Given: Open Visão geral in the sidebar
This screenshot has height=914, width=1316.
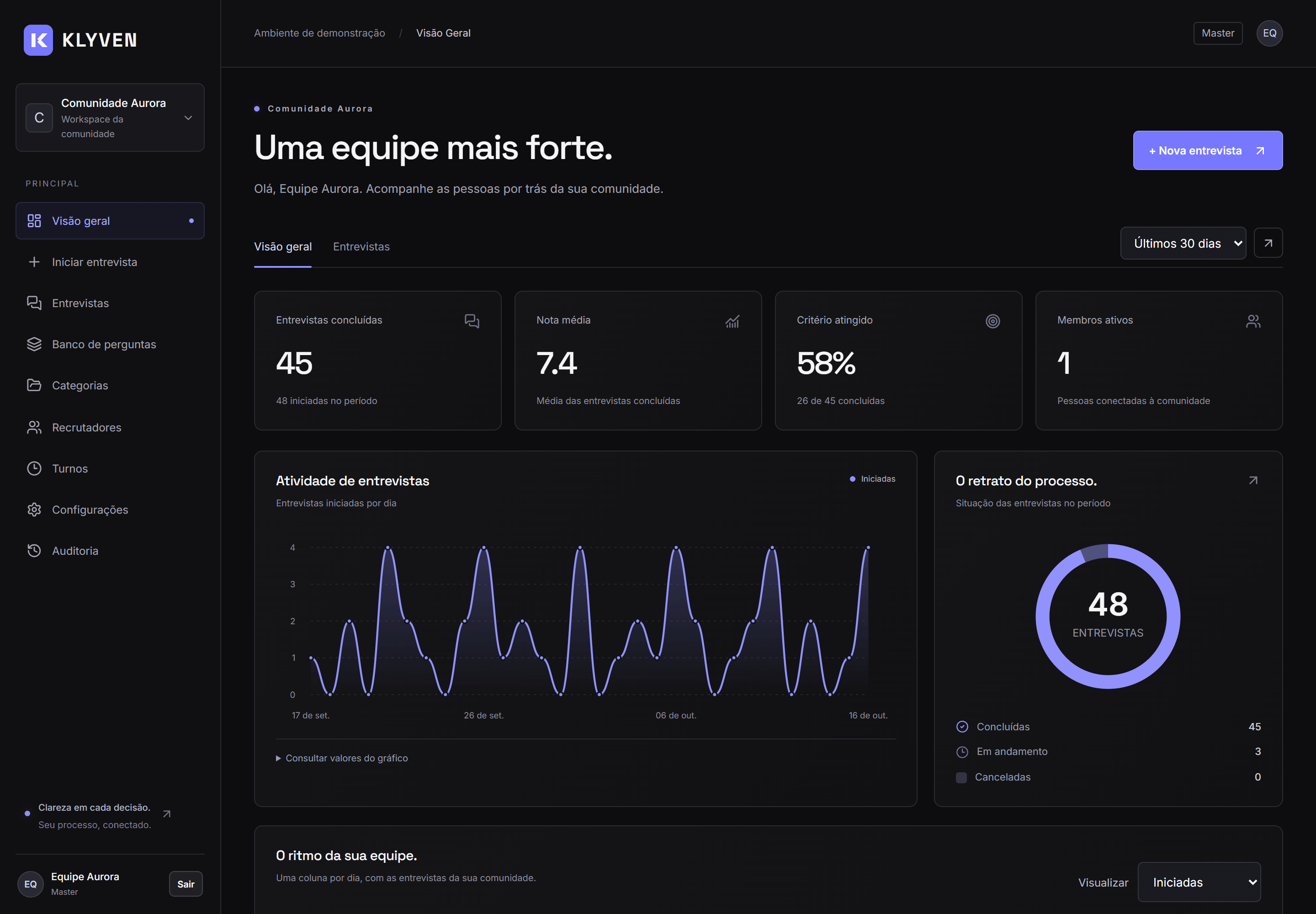Looking at the screenshot, I should click(110, 221).
